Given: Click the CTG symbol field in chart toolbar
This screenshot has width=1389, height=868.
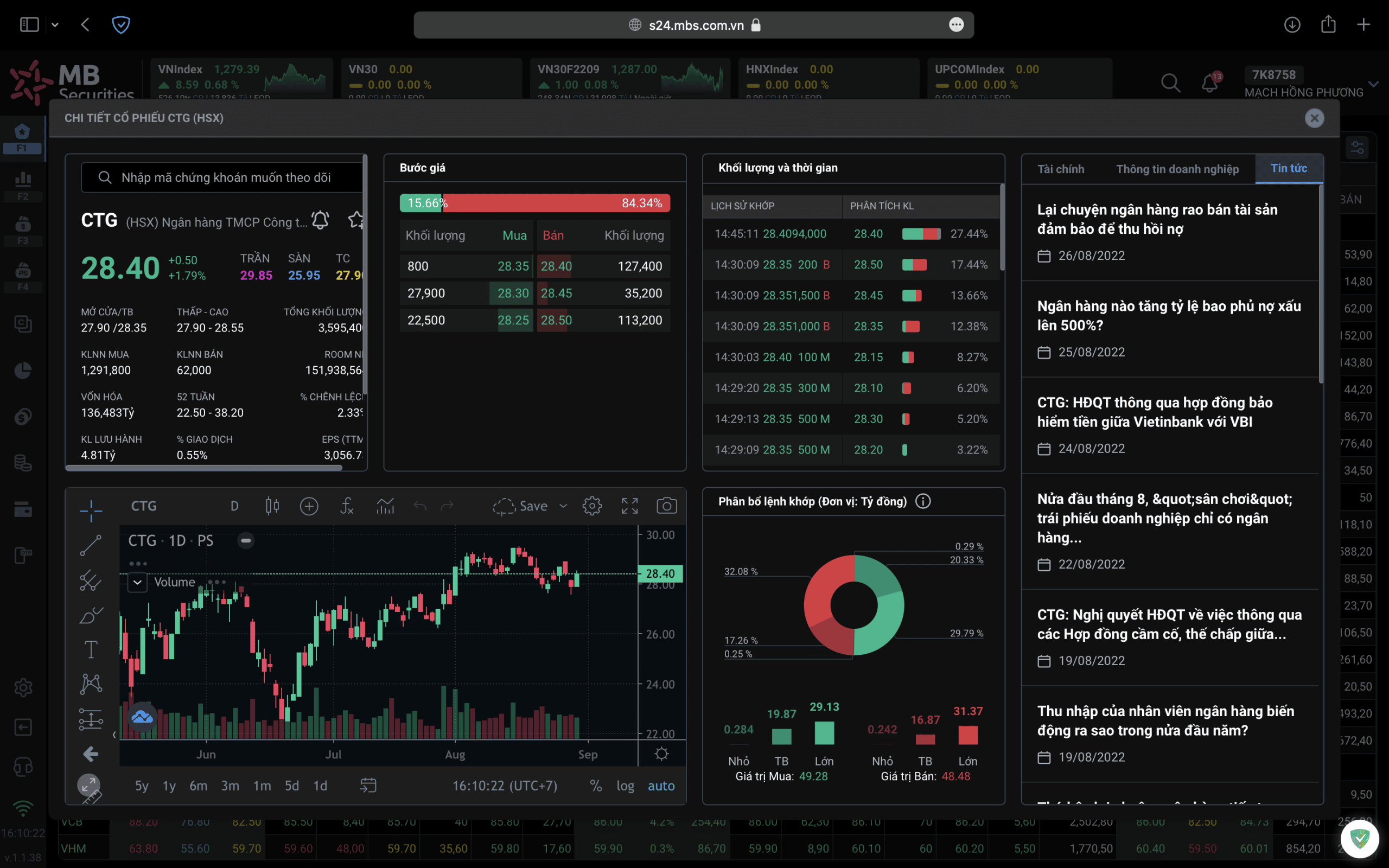Looking at the screenshot, I should (x=144, y=506).
